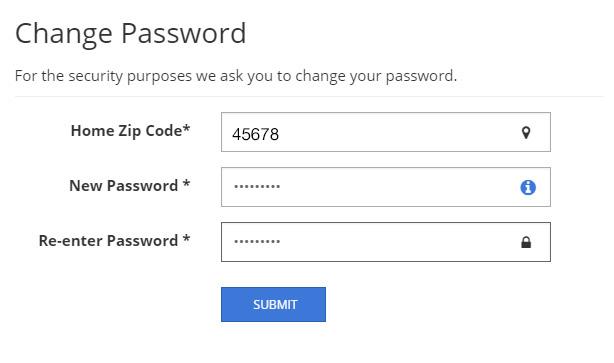Click the asterisk after Home Zip Code
The width and height of the screenshot is (614, 363).
click(x=186, y=128)
